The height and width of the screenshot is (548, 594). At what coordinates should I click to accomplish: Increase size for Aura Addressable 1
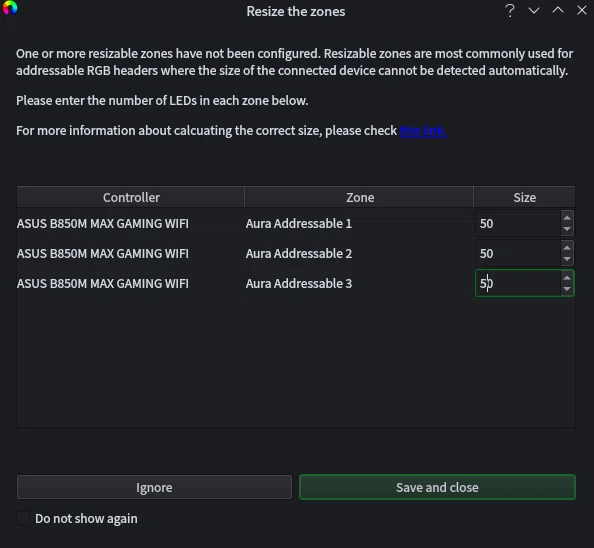click(567, 218)
